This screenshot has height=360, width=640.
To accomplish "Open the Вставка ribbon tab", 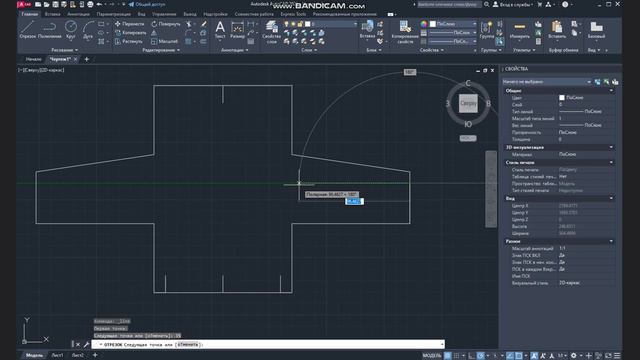I will (52, 14).
